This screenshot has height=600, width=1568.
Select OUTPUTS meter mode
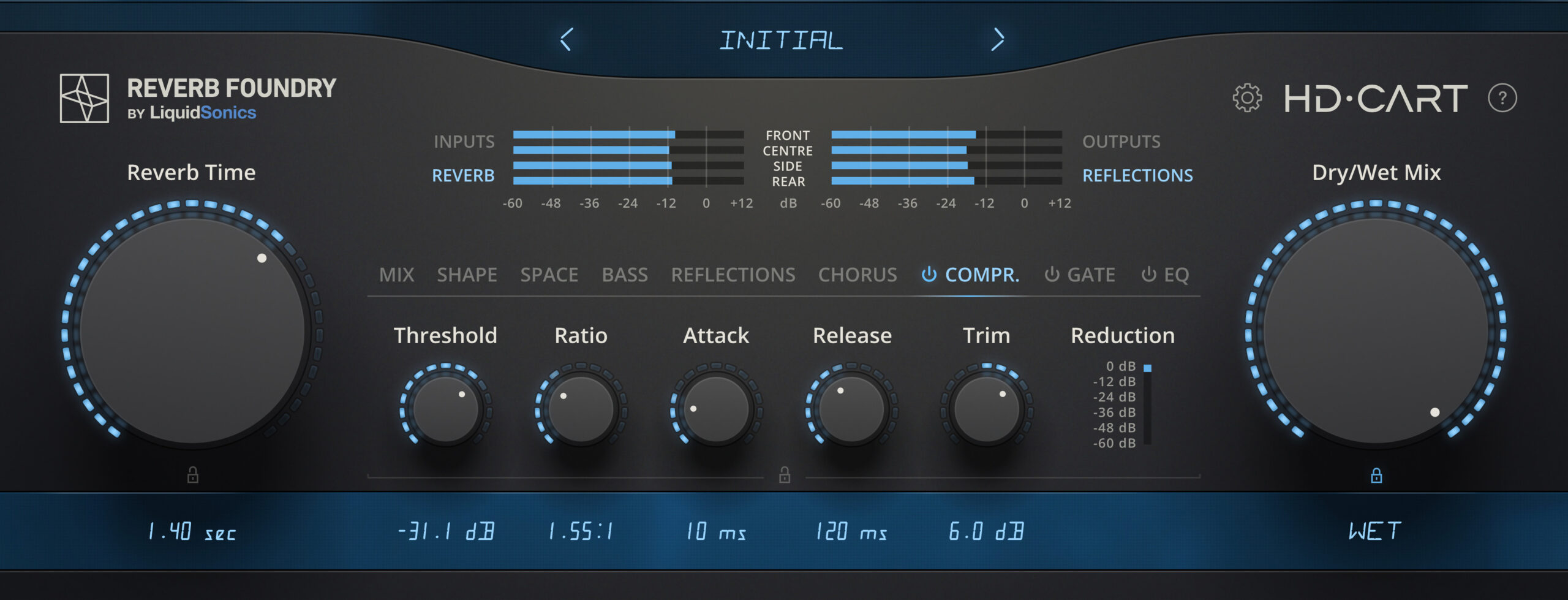click(1121, 142)
